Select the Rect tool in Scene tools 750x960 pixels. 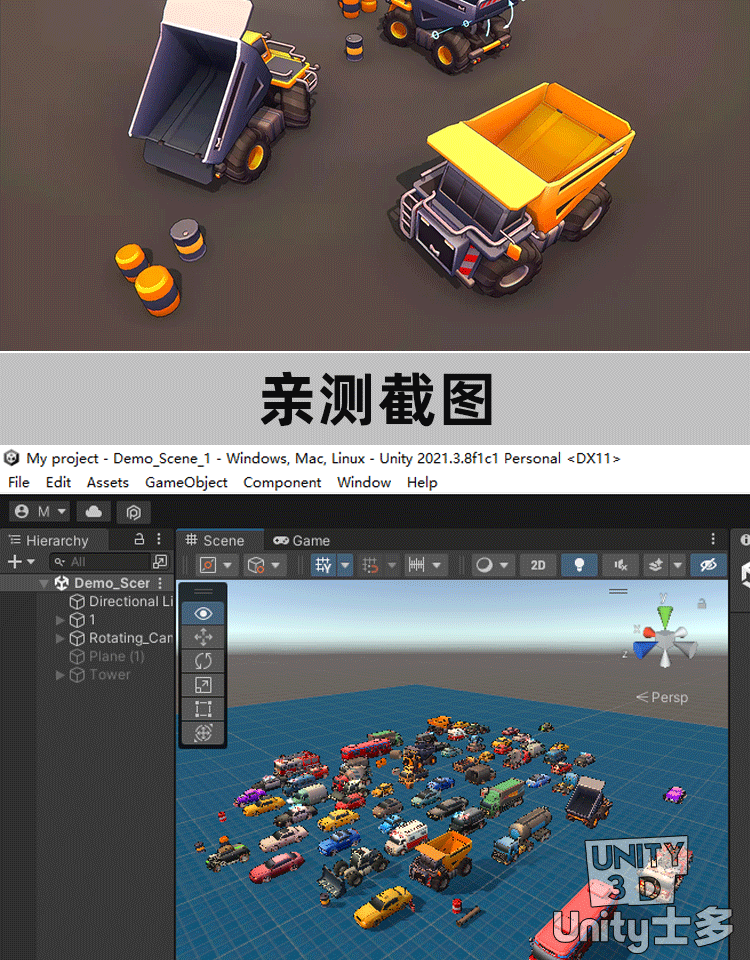pos(203,709)
